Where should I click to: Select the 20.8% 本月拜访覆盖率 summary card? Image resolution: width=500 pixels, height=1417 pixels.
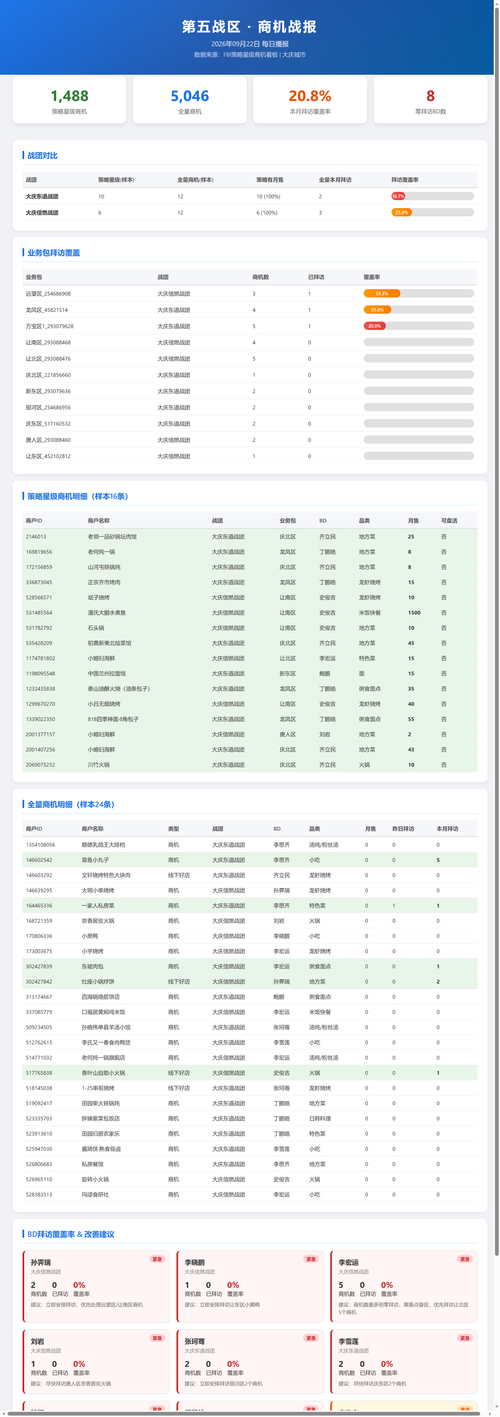(310, 101)
